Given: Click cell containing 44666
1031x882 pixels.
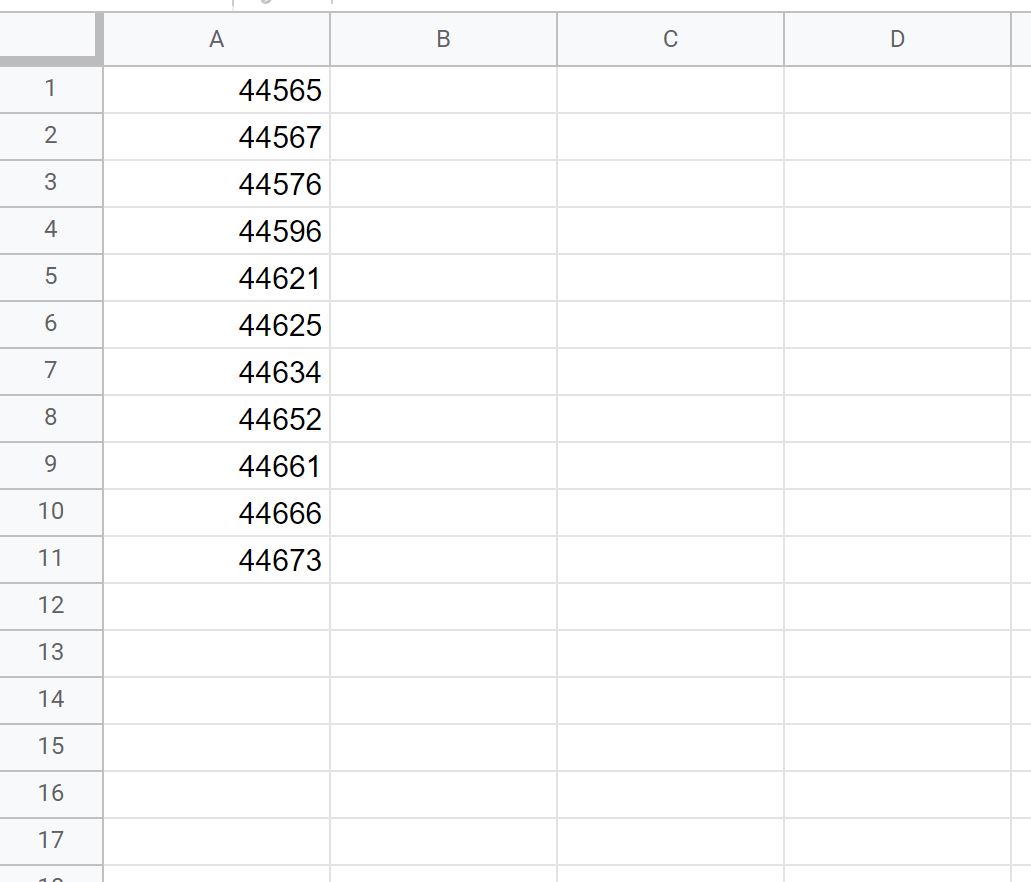Looking at the screenshot, I should (216, 512).
